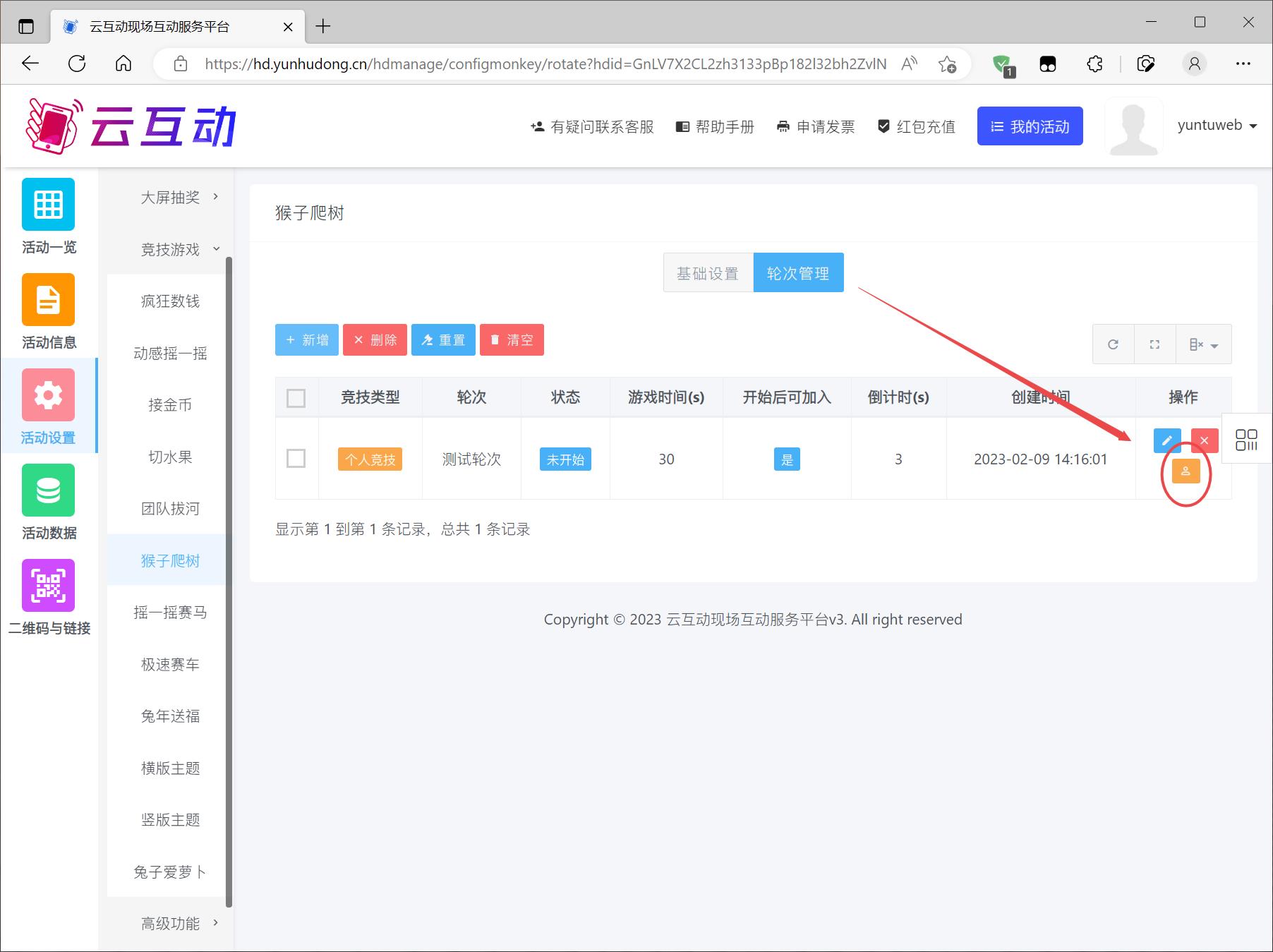This screenshot has height=952, width=1273.
Task: Open the read aloud icon in address bar
Action: click(910, 64)
